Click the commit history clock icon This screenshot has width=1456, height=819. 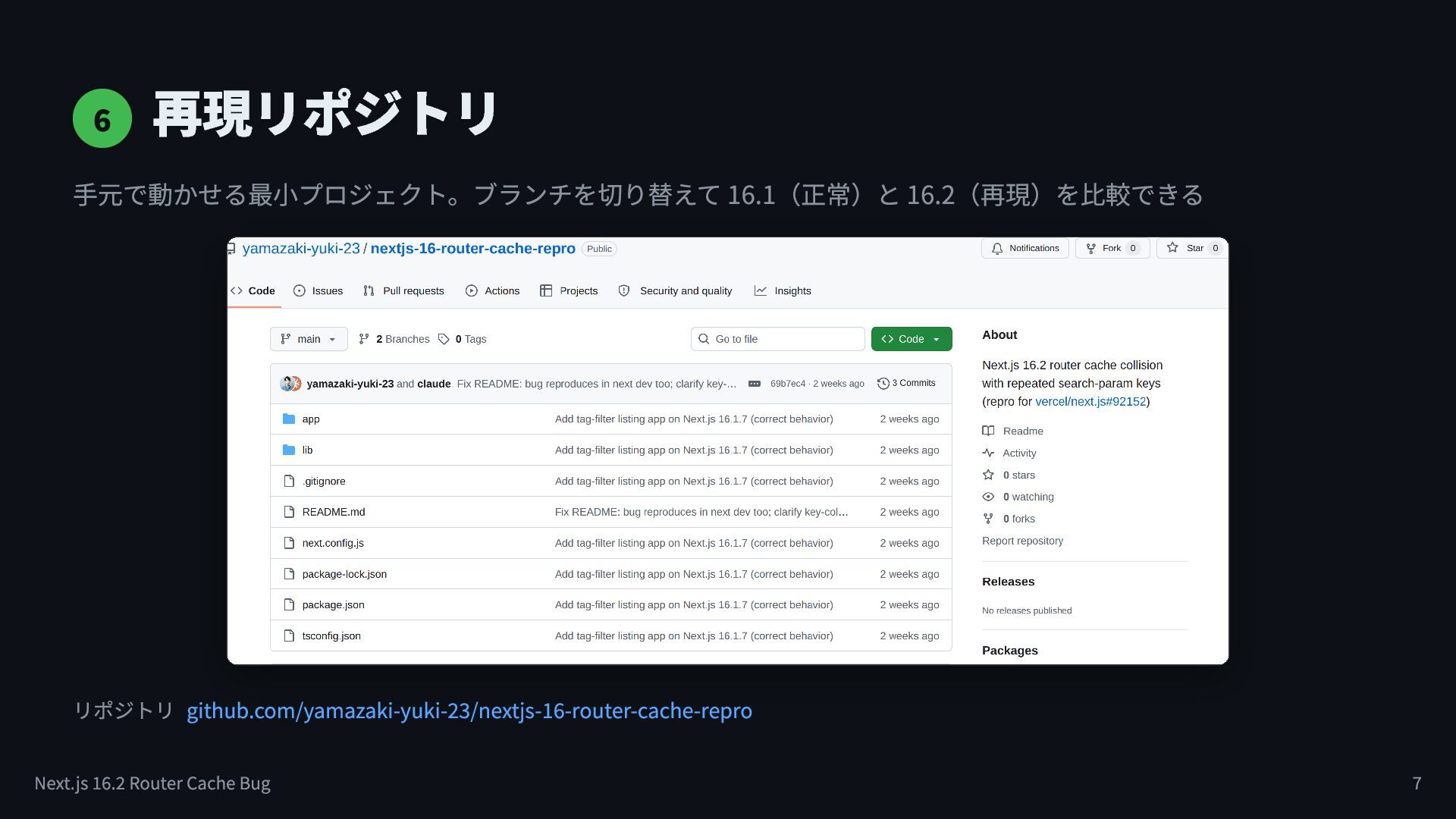[x=883, y=384]
